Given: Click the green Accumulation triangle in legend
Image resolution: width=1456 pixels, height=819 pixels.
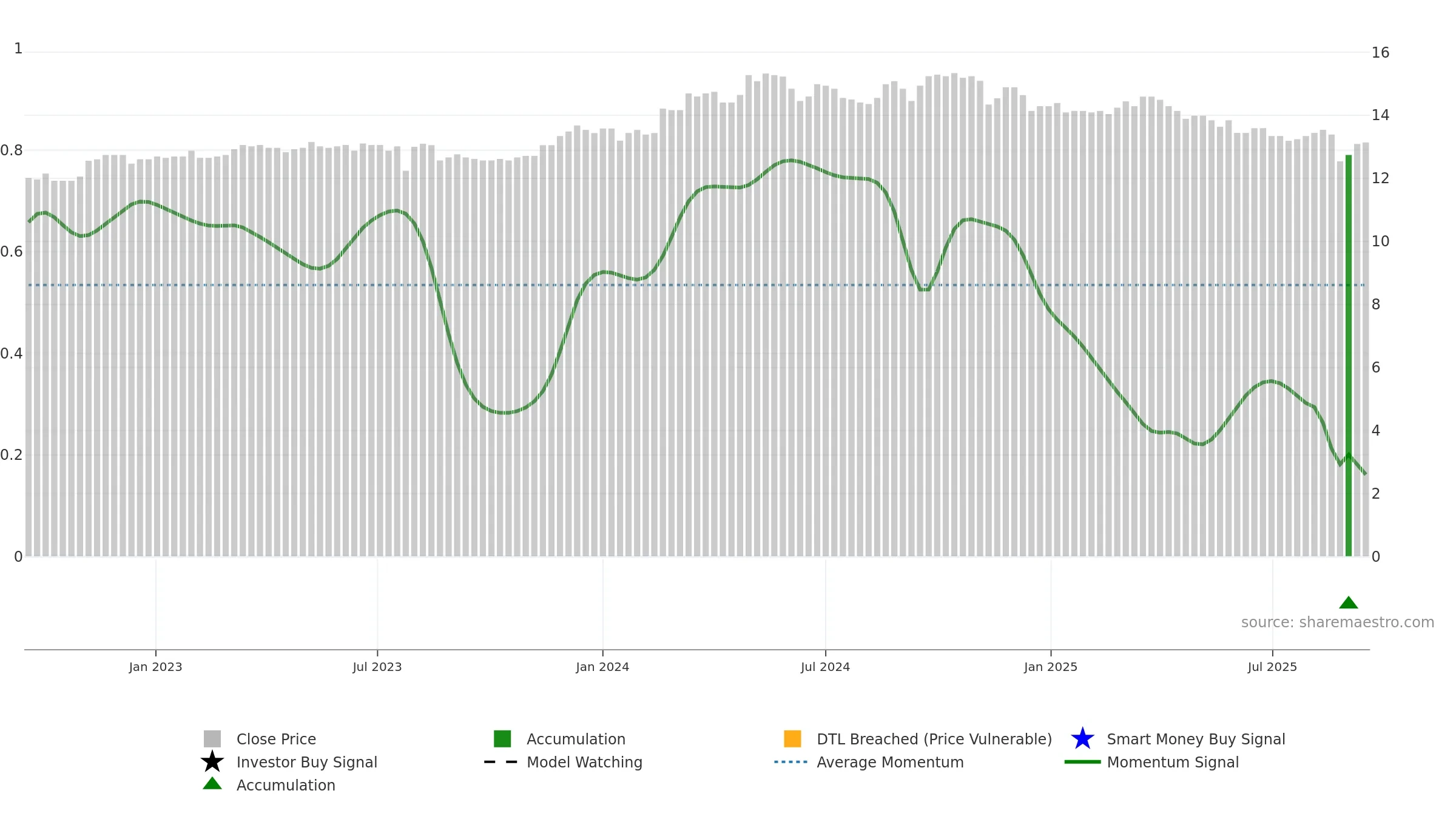Looking at the screenshot, I should pyautogui.click(x=212, y=783).
